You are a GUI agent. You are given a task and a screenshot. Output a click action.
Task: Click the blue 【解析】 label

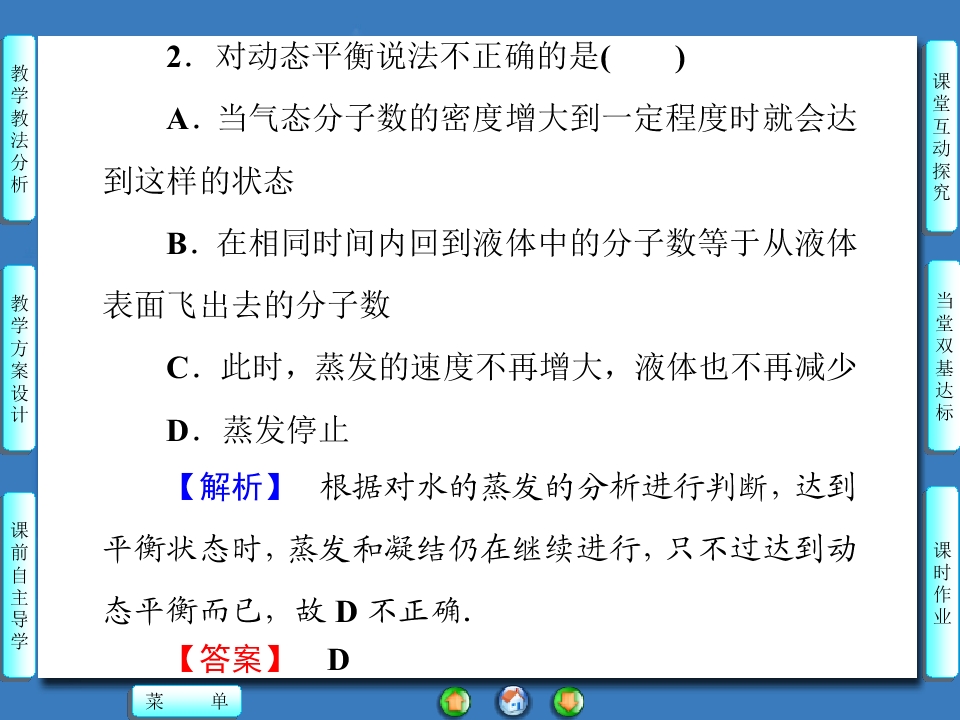pyautogui.click(x=232, y=488)
